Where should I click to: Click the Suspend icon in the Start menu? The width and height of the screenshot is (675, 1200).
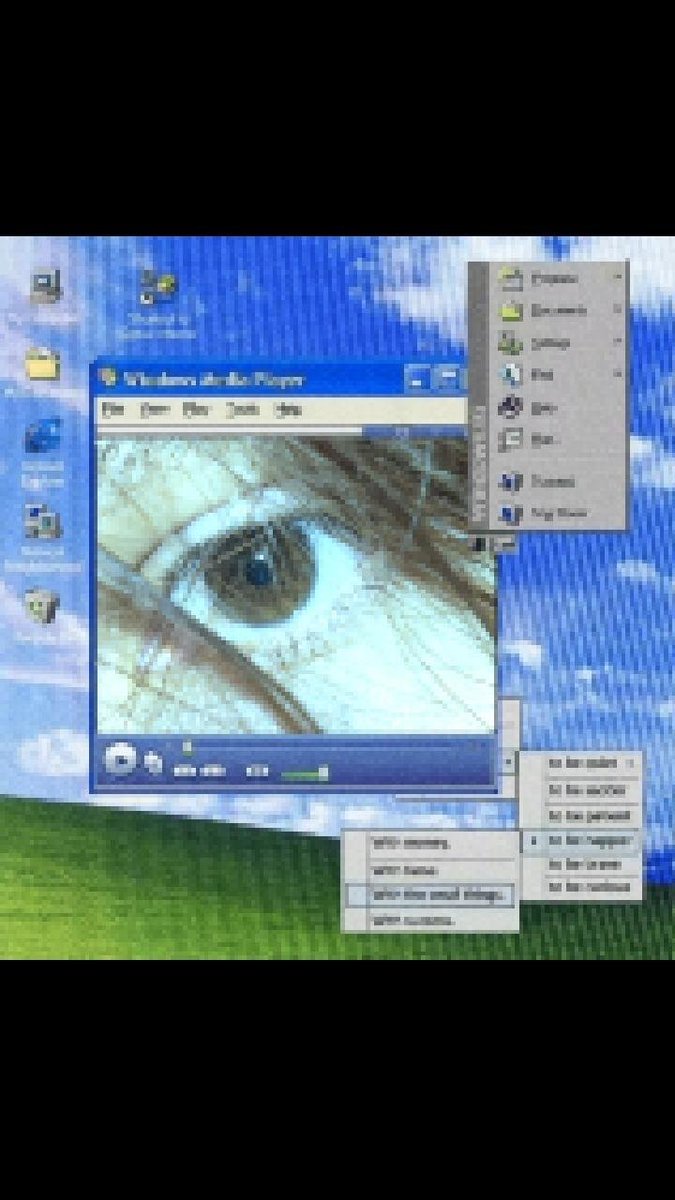coord(511,481)
